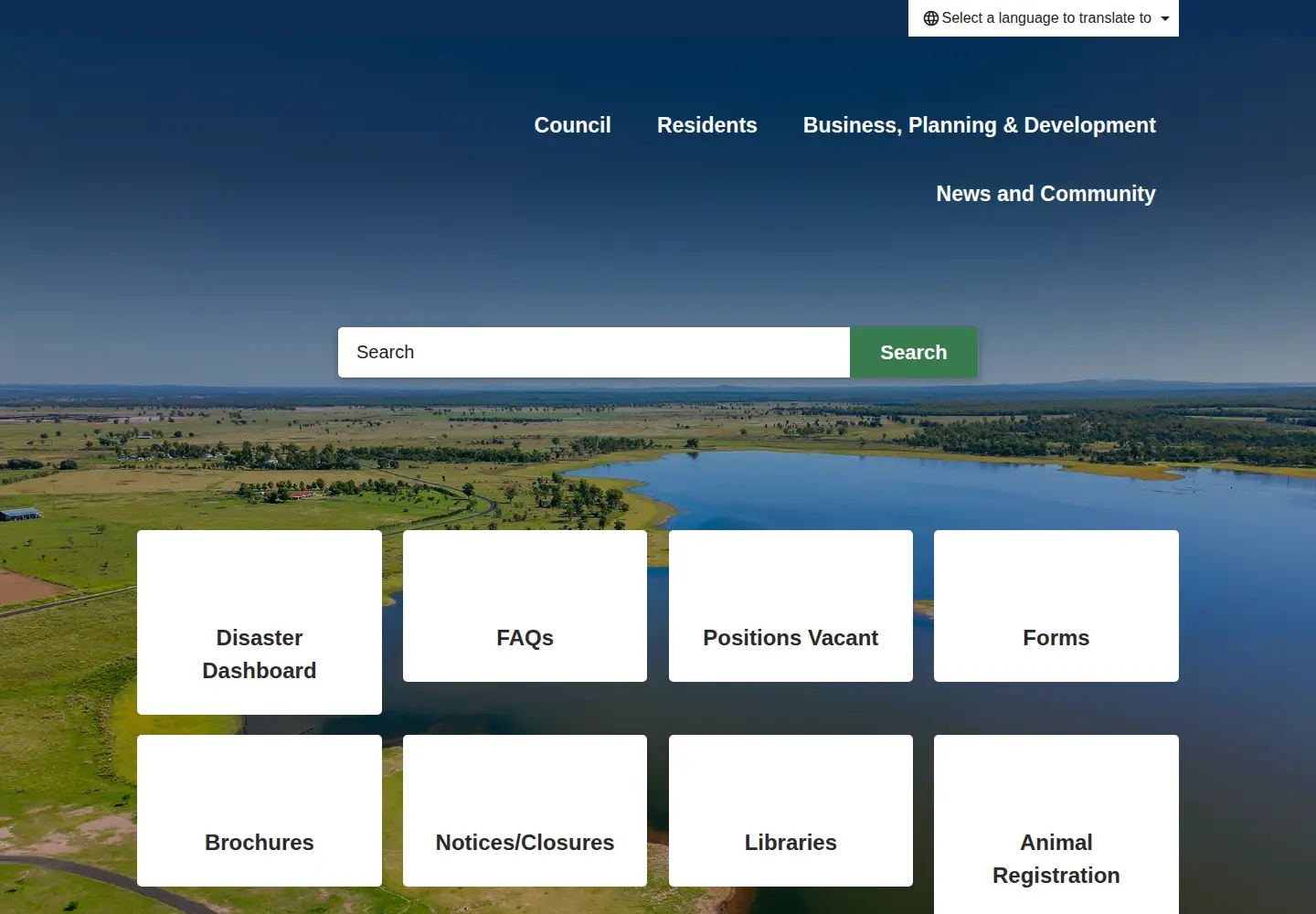This screenshot has height=914, width=1316.
Task: Focus the Search text field
Action: tap(594, 352)
